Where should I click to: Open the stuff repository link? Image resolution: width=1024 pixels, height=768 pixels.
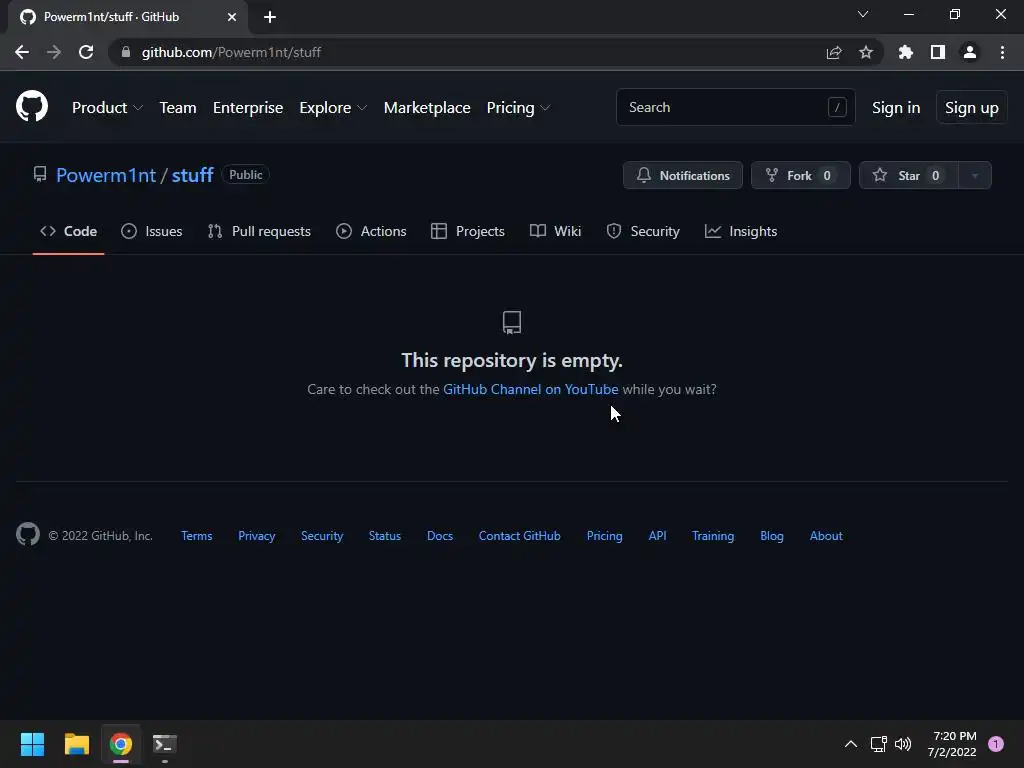[193, 175]
